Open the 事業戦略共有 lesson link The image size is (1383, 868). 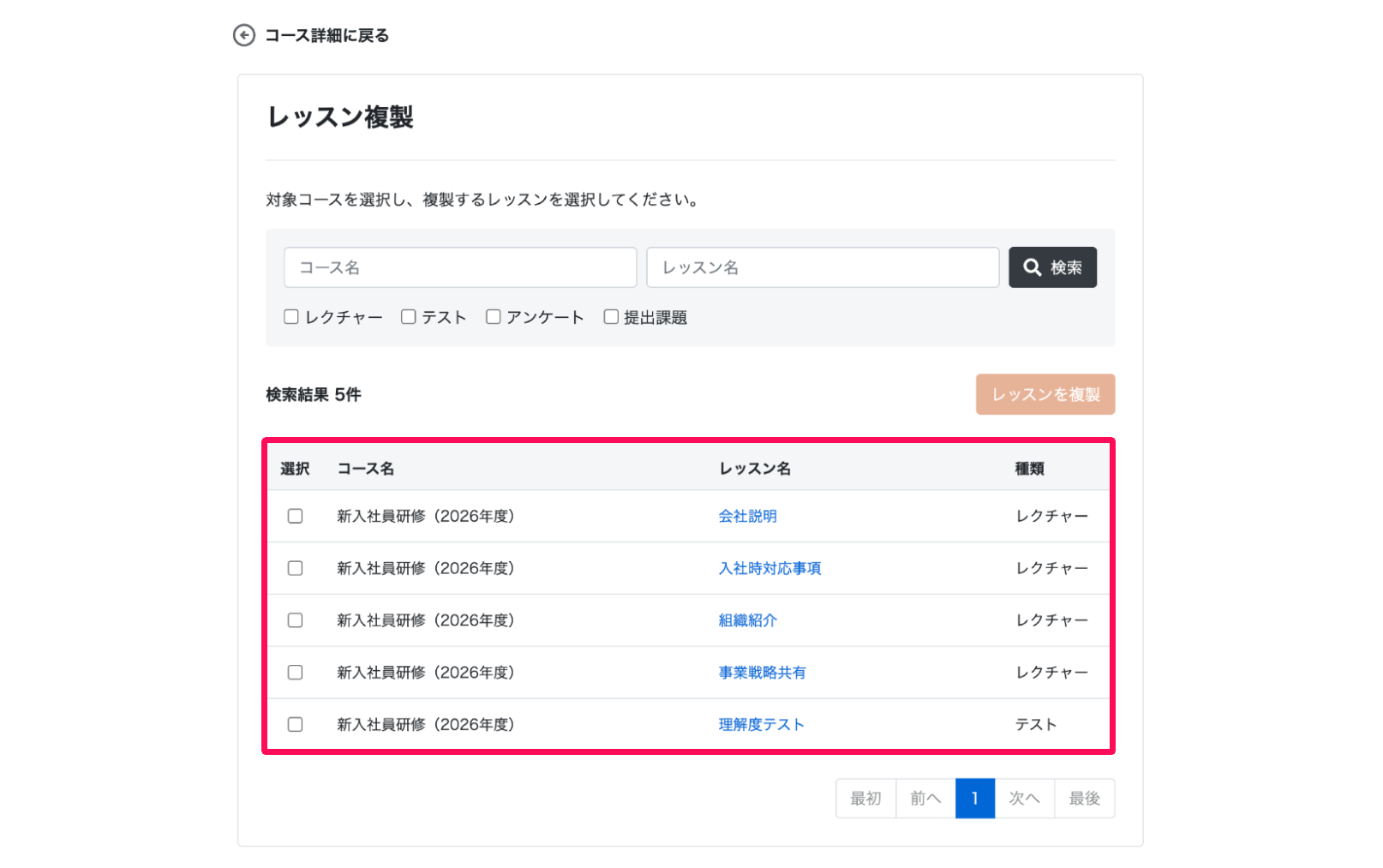(x=763, y=673)
